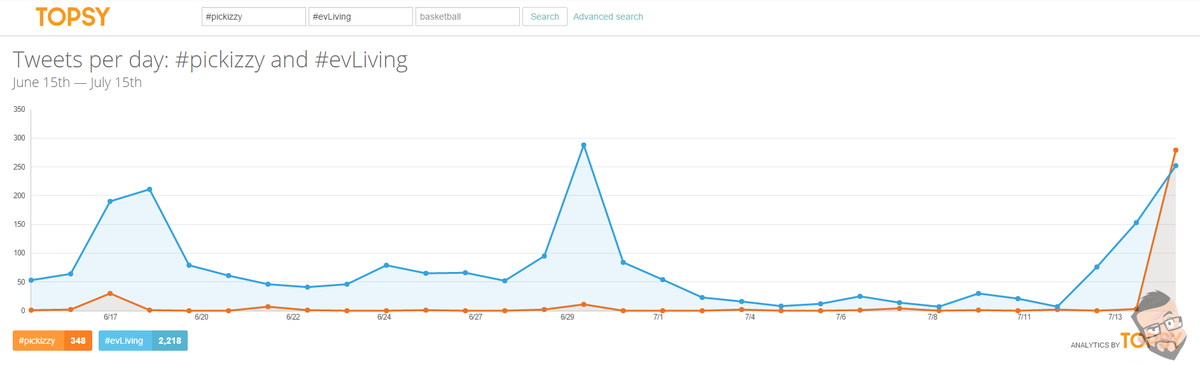The width and height of the screenshot is (1200, 366).
Task: Click the 150 y-axis value
Action: (x=19, y=224)
